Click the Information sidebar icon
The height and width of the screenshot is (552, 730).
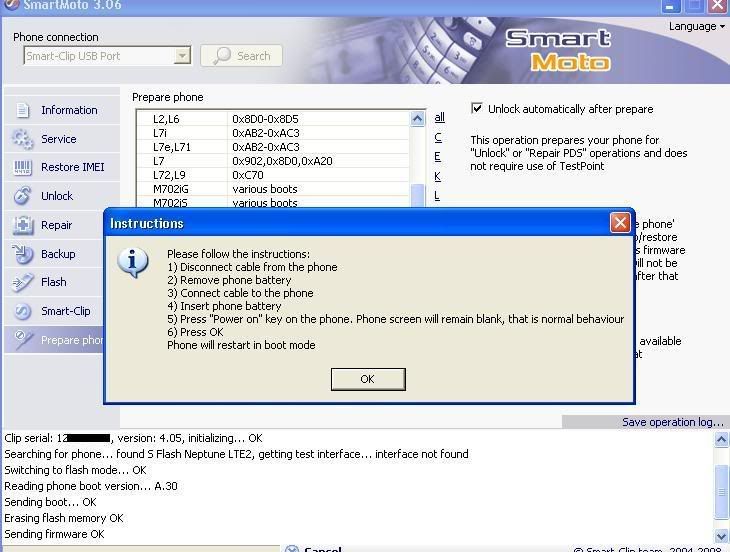(22, 110)
